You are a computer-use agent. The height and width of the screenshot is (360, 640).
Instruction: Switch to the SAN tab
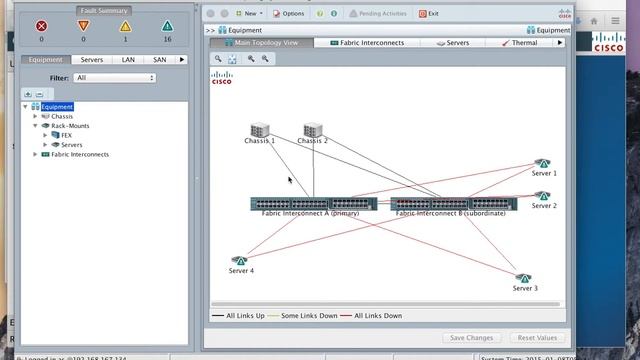pyautogui.click(x=160, y=60)
